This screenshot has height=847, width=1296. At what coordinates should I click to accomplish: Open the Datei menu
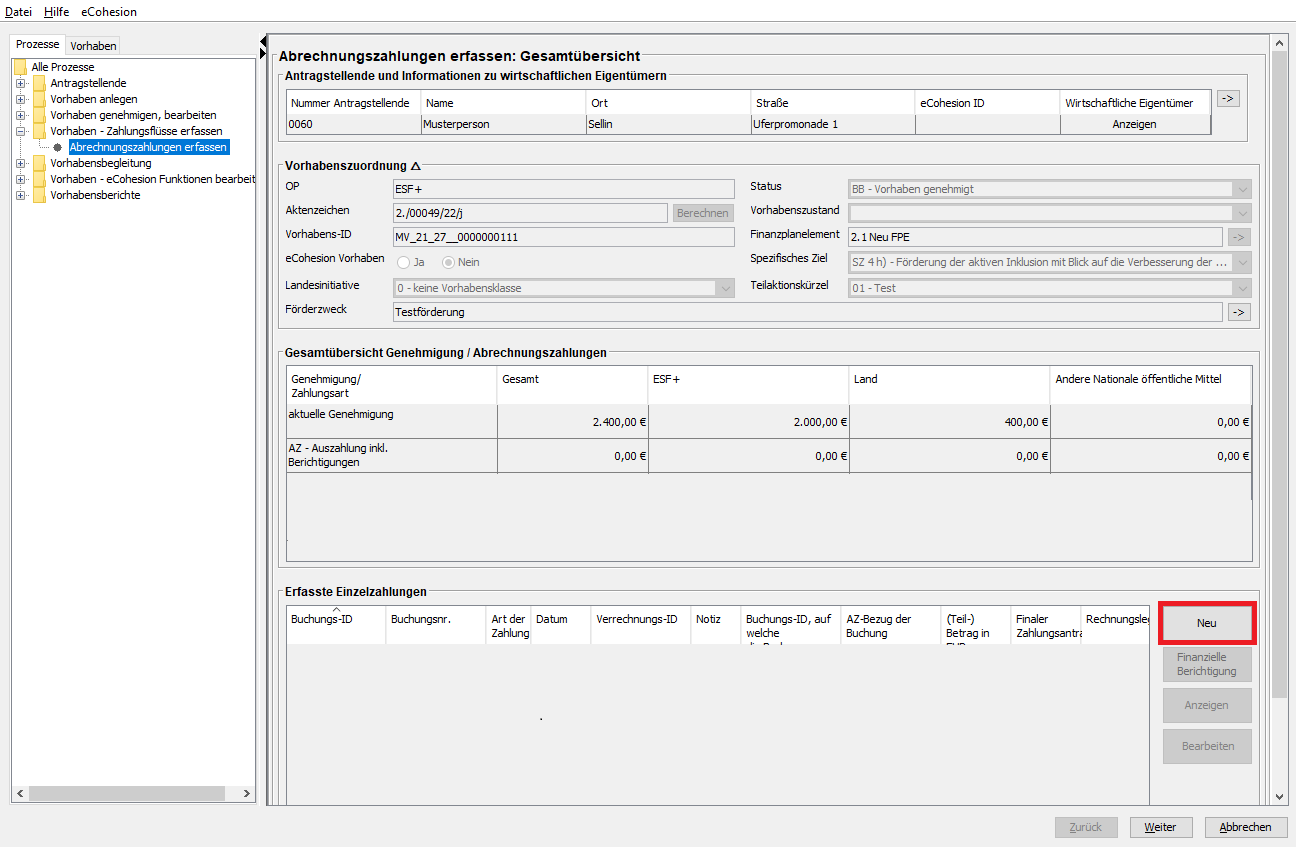tap(18, 12)
